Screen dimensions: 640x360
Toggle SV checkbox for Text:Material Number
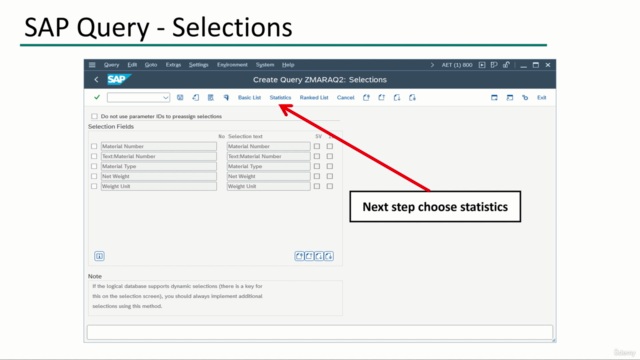317,156
